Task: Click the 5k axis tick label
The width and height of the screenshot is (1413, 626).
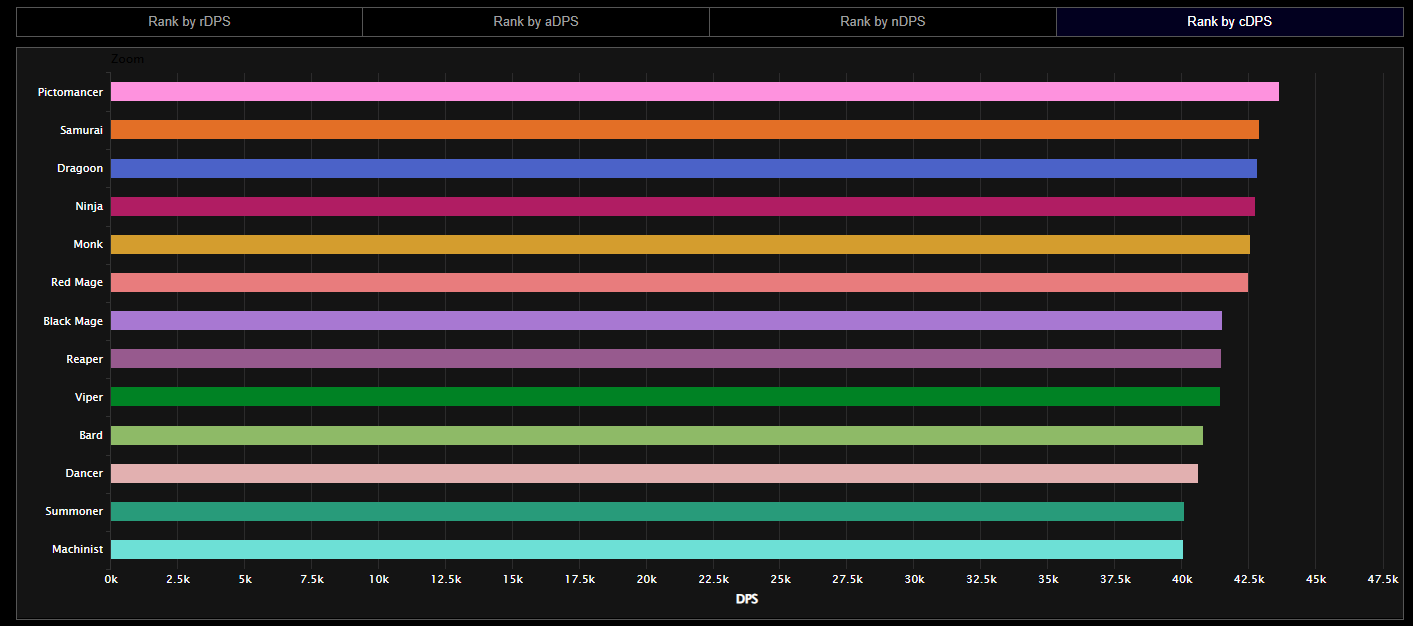Action: click(x=245, y=580)
